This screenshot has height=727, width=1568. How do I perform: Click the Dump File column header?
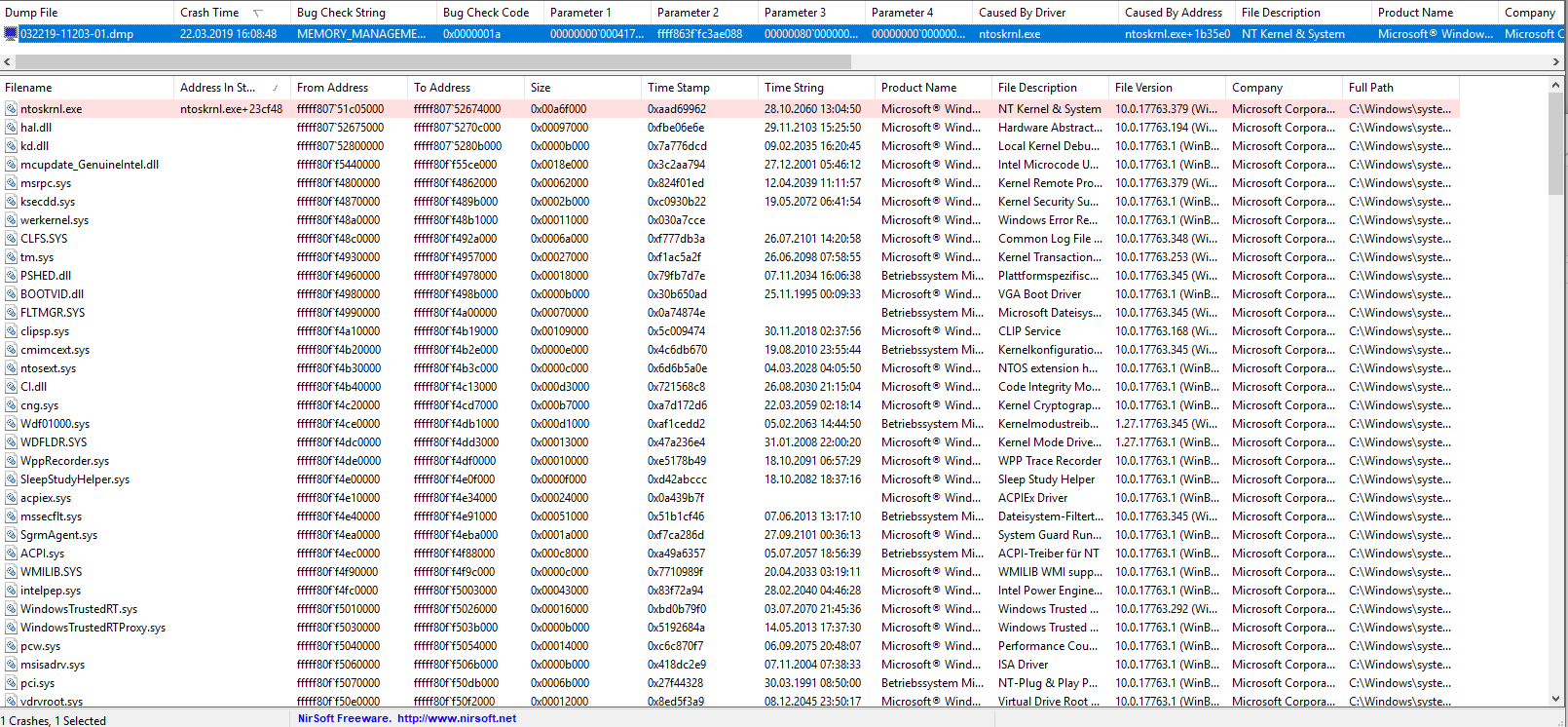87,13
